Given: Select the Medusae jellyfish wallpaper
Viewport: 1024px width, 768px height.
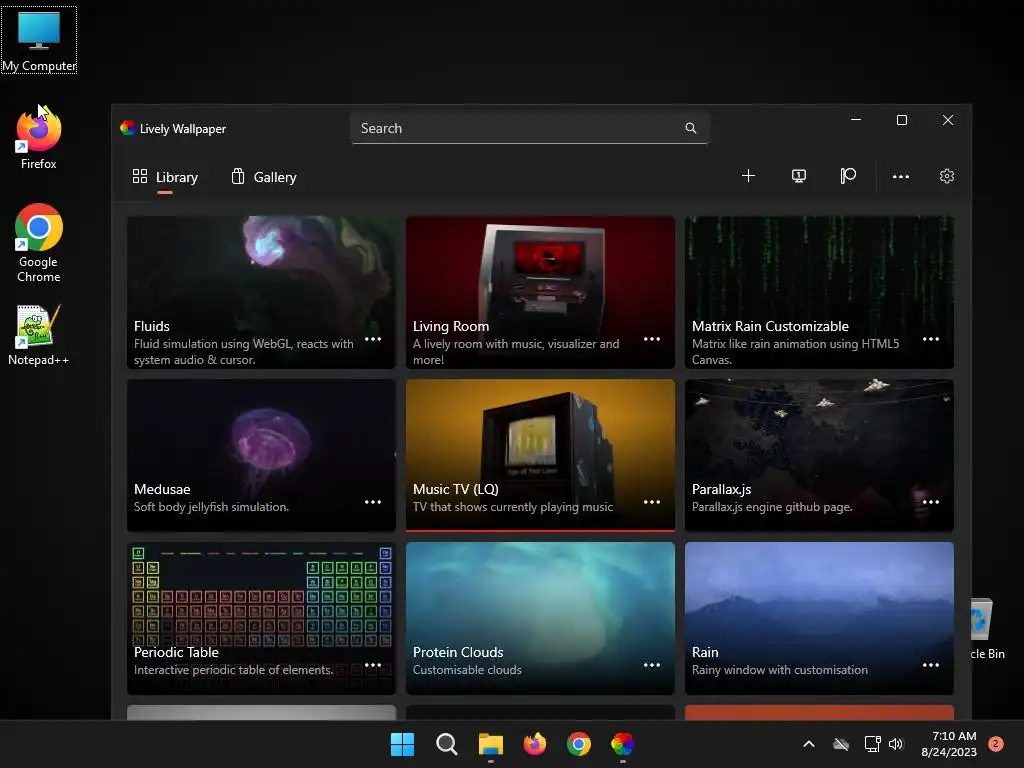Looking at the screenshot, I should (261, 455).
